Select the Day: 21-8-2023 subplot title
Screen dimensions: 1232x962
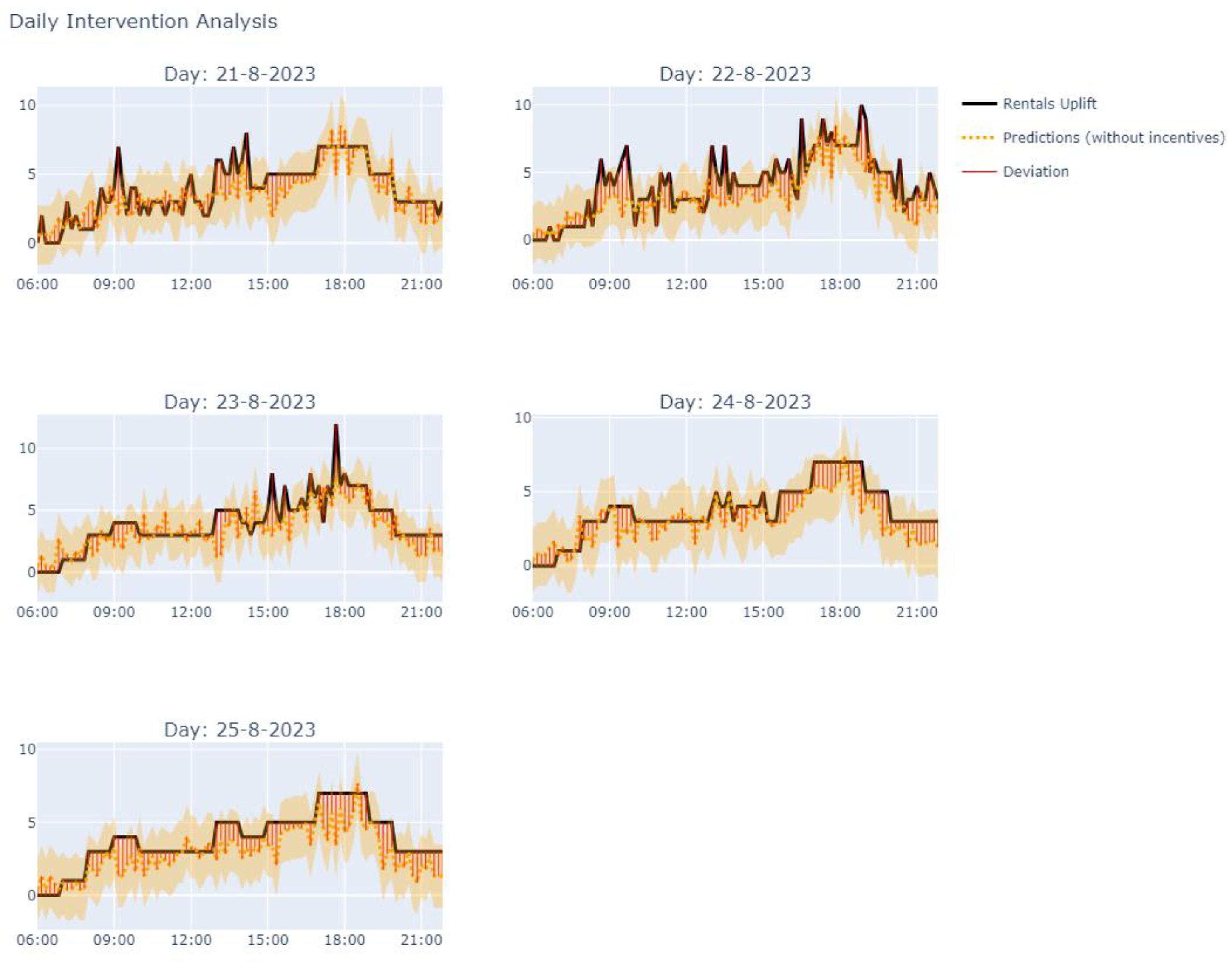(x=240, y=74)
